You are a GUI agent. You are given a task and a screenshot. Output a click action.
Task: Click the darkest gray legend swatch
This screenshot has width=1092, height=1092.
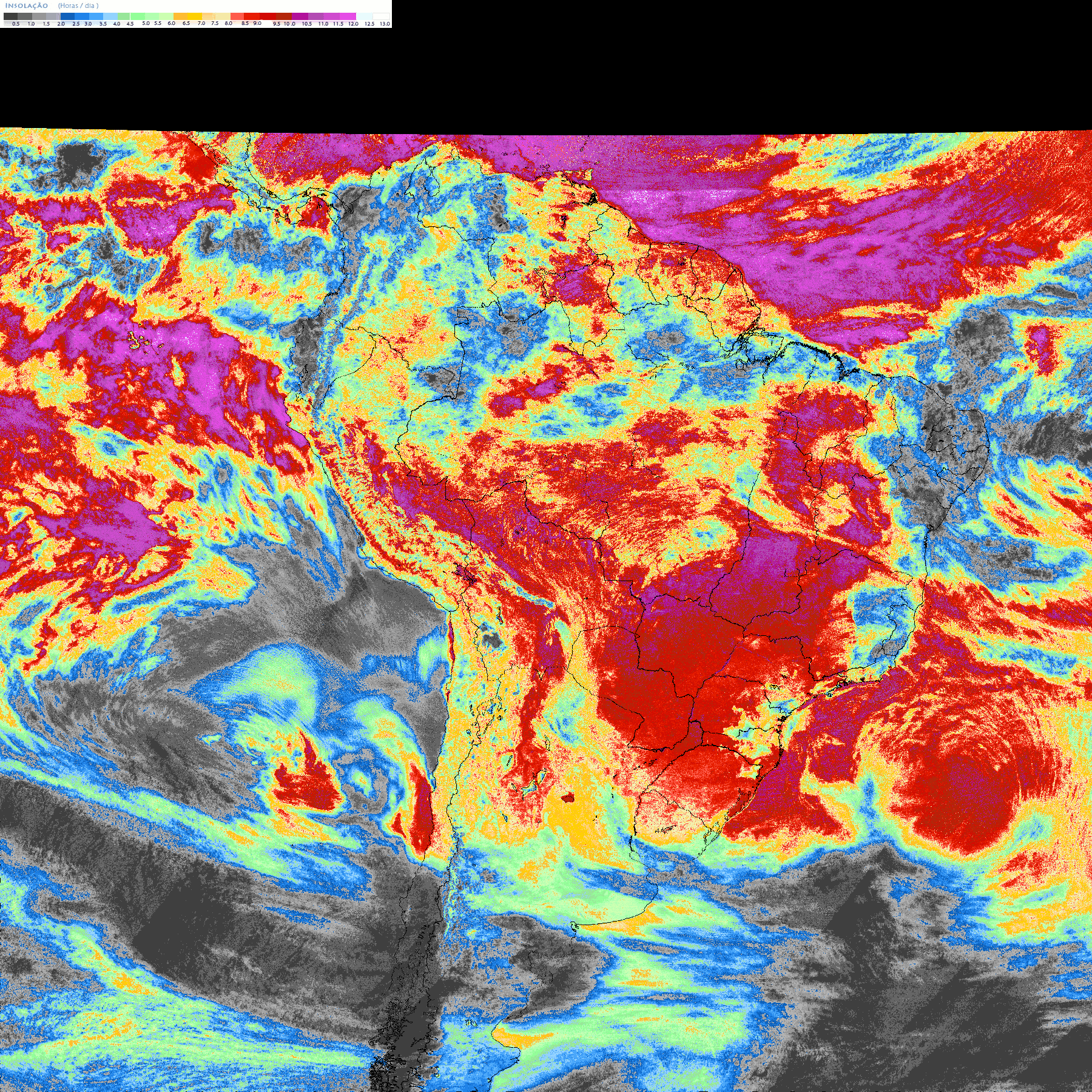tap(10, 16)
